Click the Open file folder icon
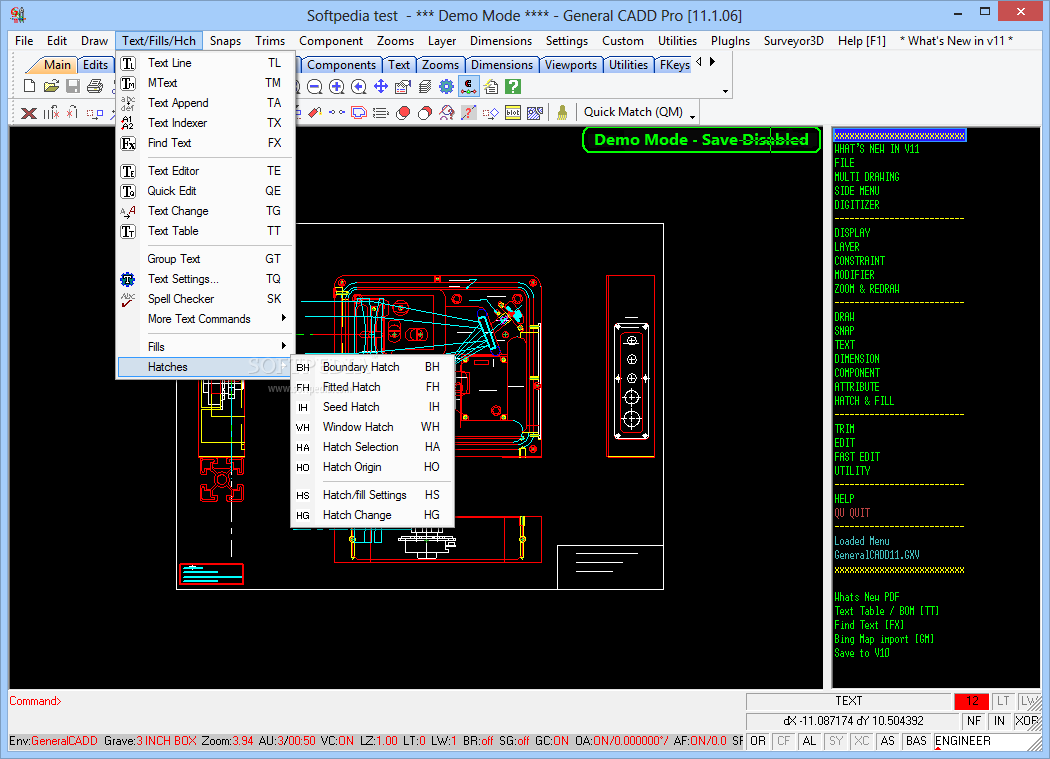1050x759 pixels. [x=52, y=86]
